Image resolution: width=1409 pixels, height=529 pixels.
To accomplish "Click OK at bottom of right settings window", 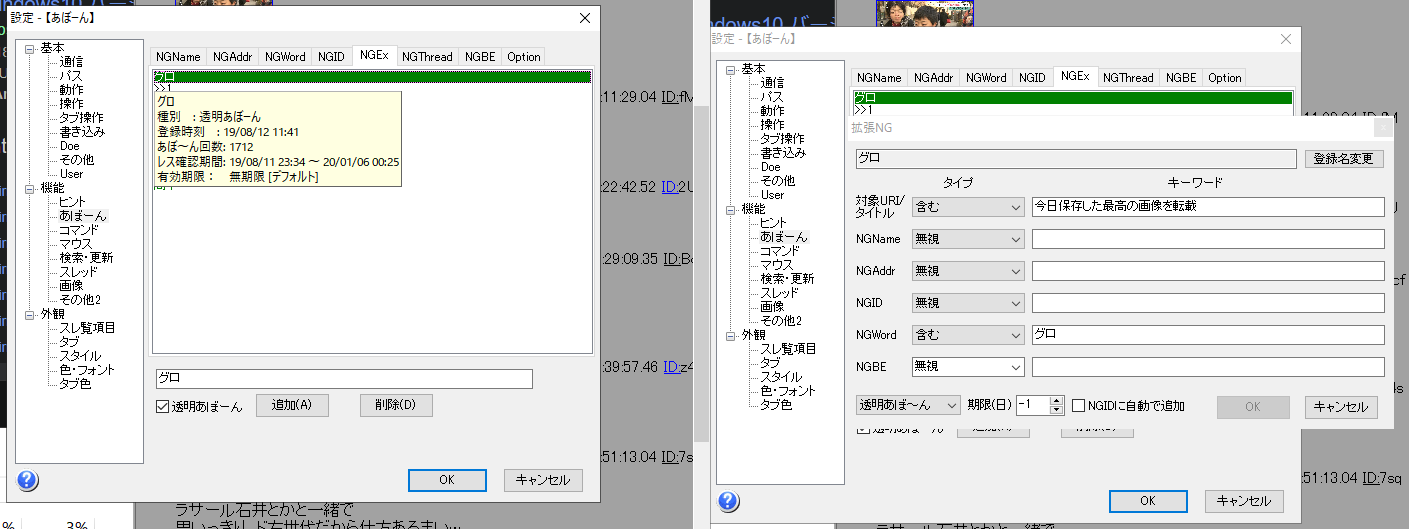I will (1148, 501).
